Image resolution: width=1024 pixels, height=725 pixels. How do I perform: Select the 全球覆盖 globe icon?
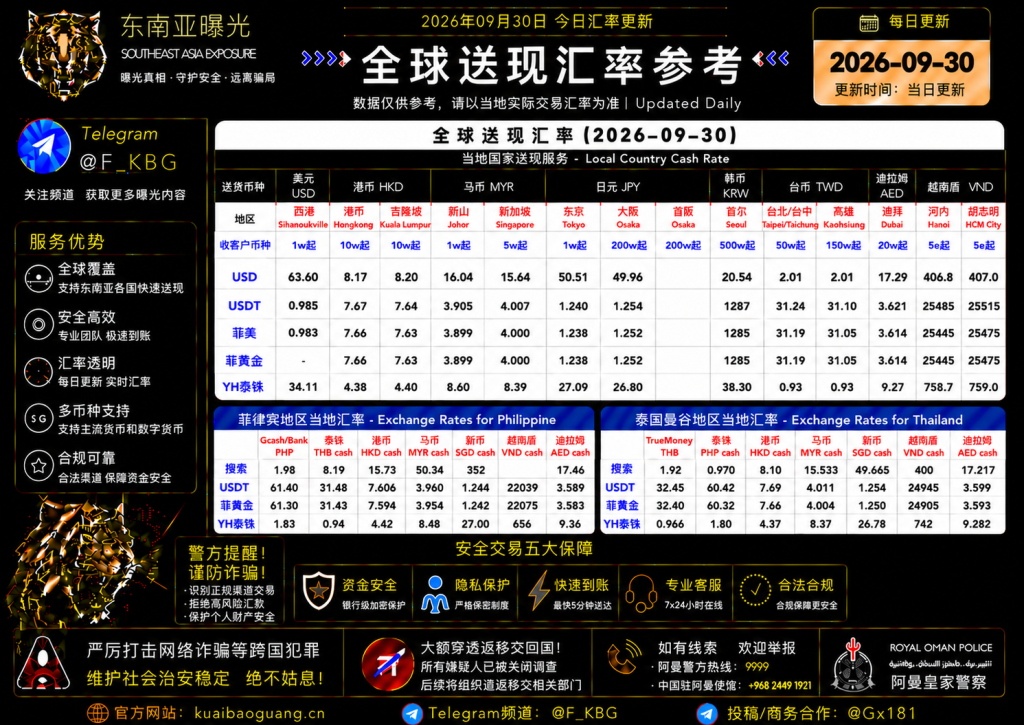[39, 278]
